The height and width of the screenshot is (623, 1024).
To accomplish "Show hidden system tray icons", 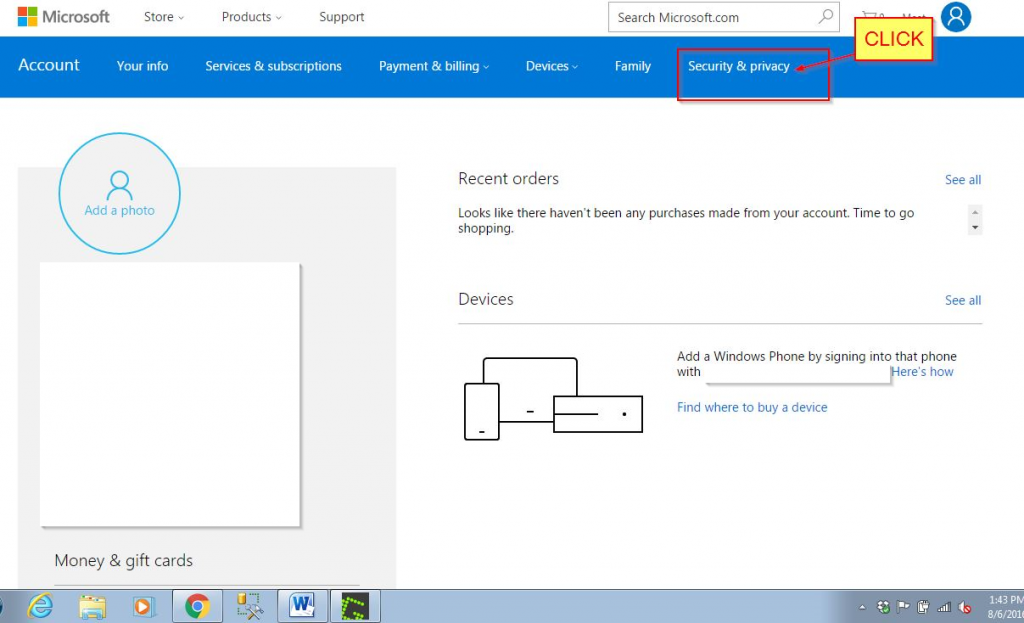I will 862,607.
